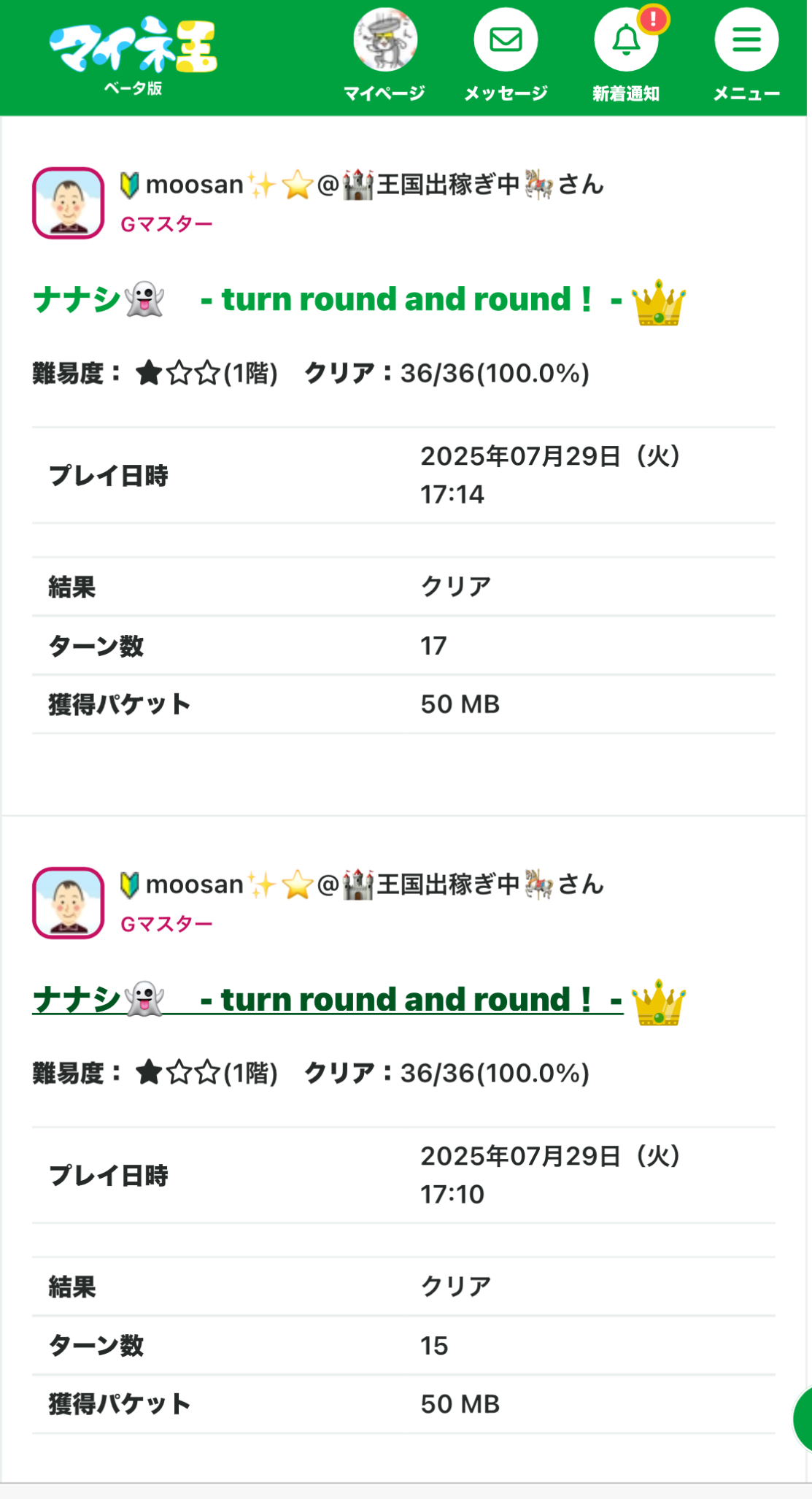Click ghost emoji in first title

tap(144, 300)
